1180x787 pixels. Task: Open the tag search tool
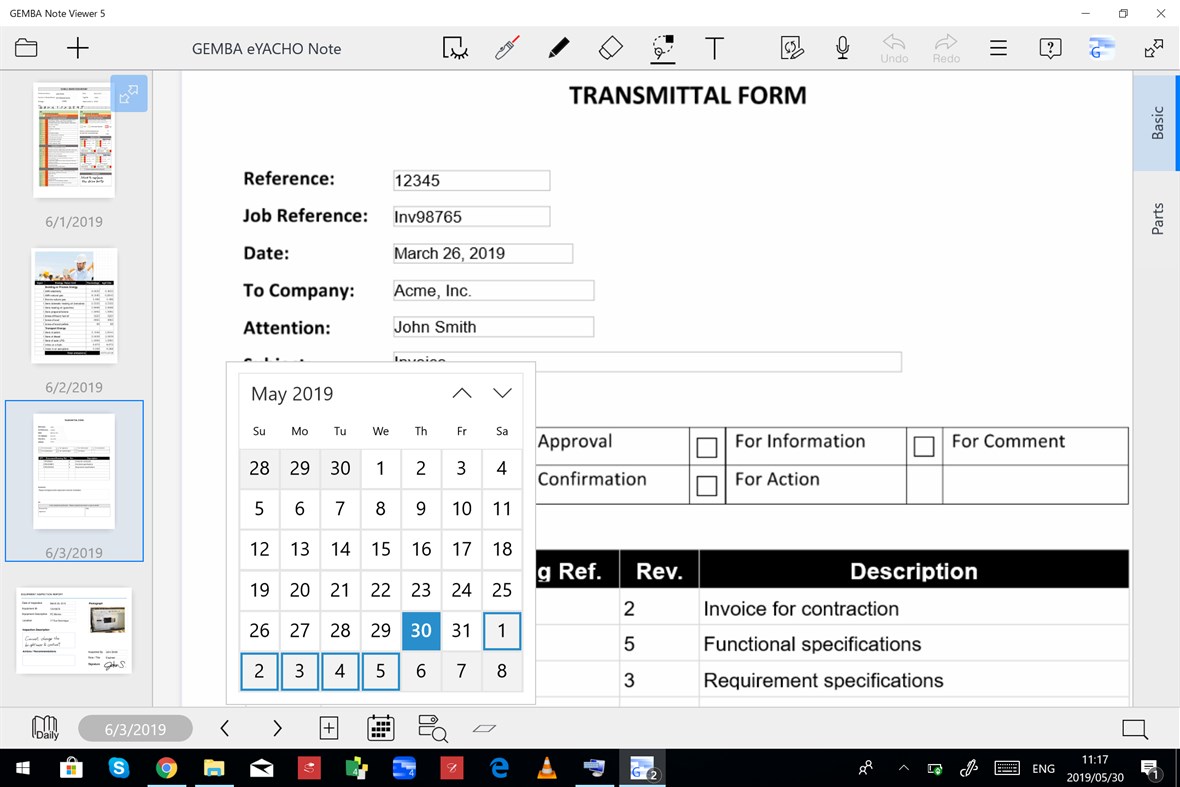(x=432, y=728)
